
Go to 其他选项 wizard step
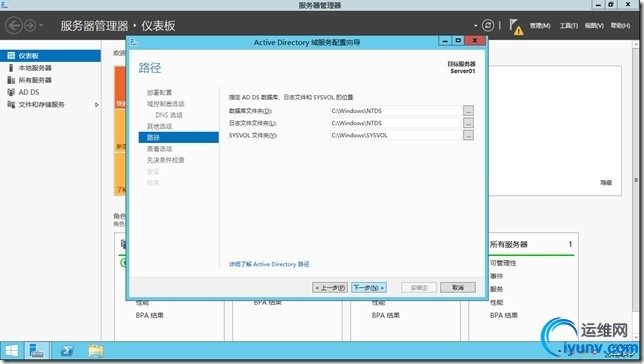[x=159, y=126]
